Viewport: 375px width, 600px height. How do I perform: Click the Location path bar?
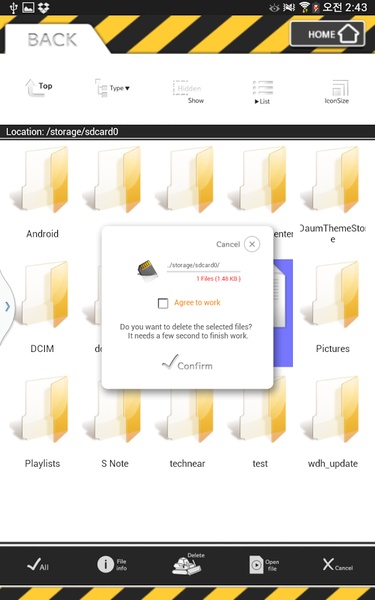[x=188, y=132]
